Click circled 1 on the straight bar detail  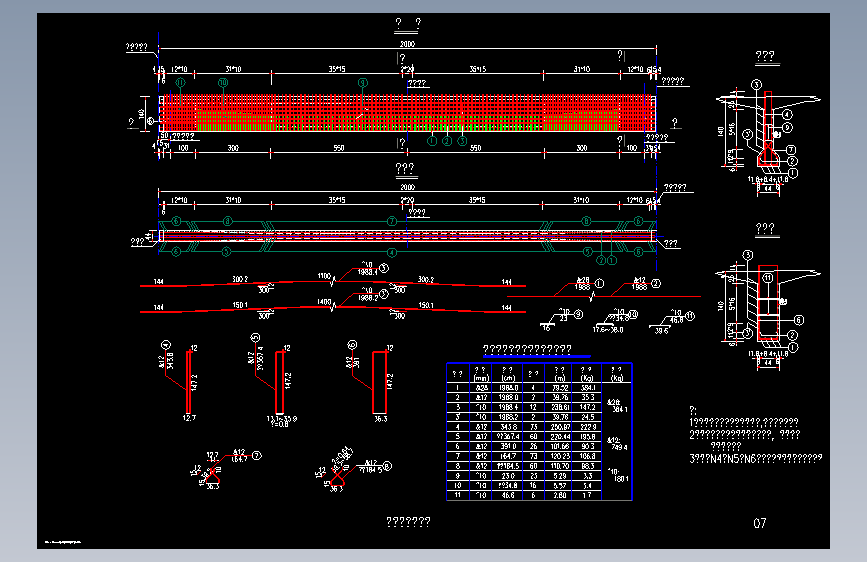[599, 284]
